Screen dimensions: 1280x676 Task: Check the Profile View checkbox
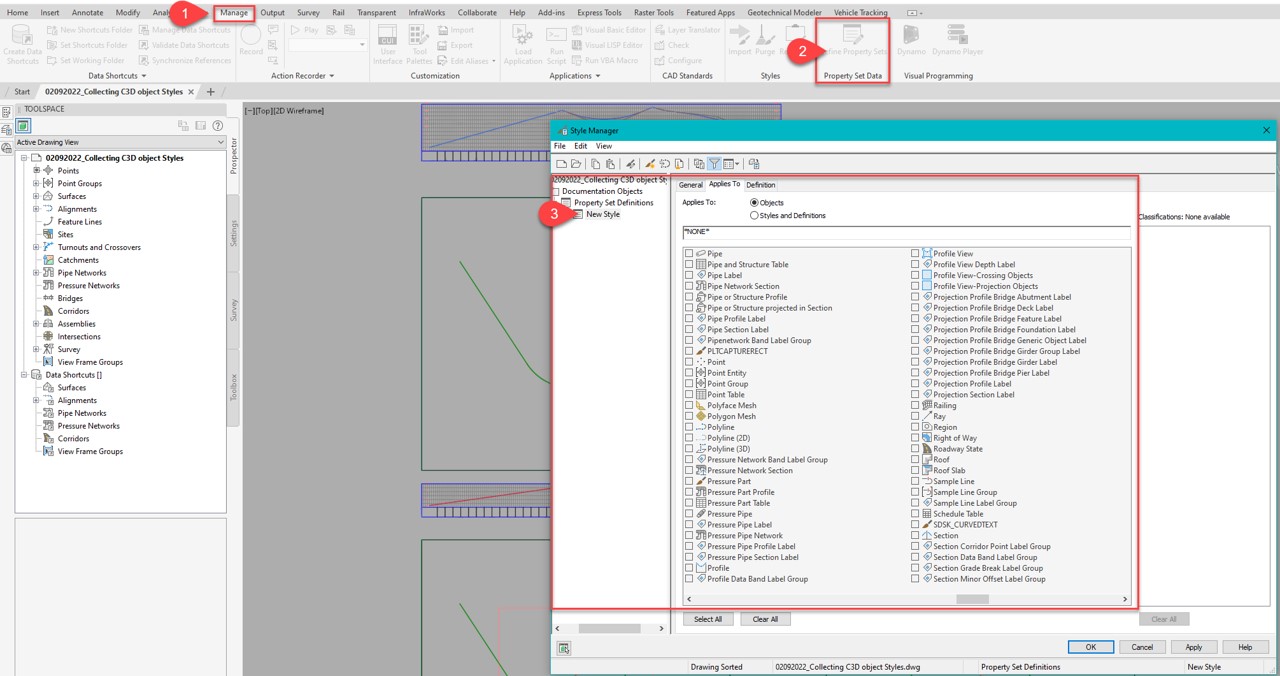coord(915,254)
